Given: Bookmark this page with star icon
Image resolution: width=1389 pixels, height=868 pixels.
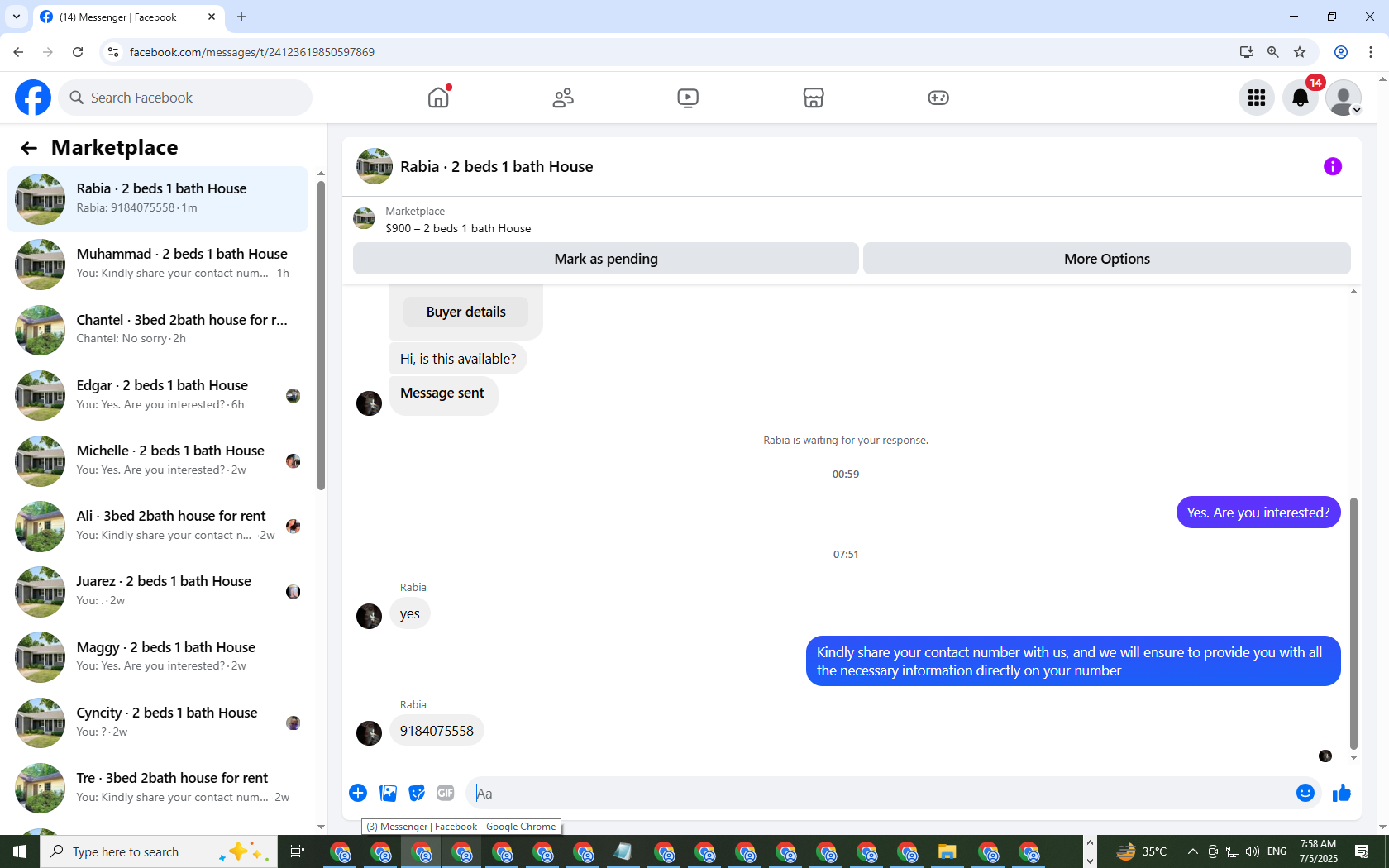Looking at the screenshot, I should (x=1300, y=52).
